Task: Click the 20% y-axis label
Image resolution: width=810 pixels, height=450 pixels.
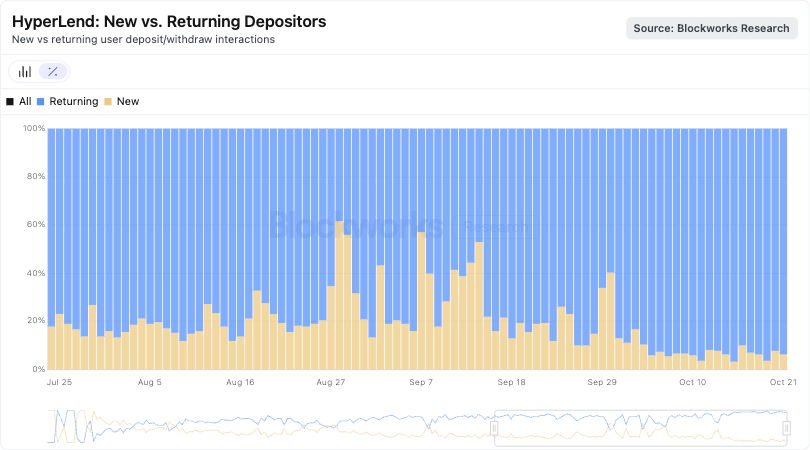Action: (36, 320)
